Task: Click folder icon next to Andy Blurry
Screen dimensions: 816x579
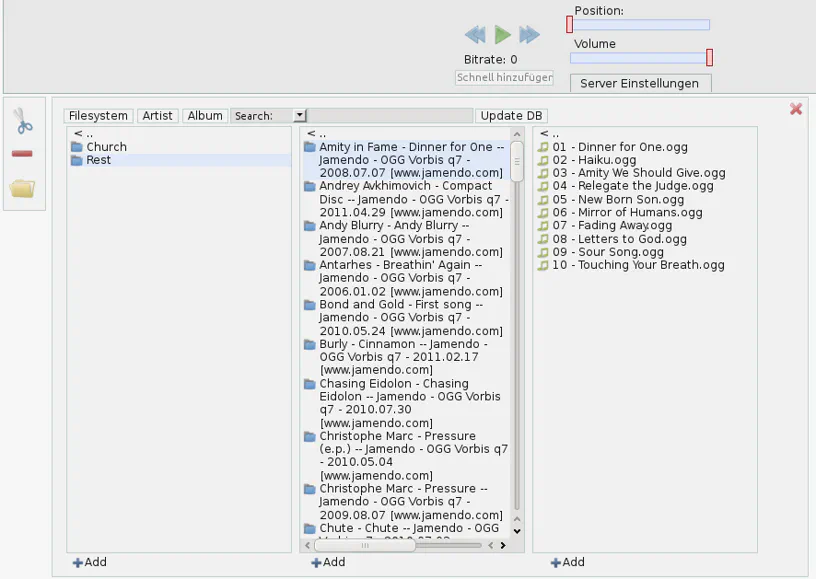Action: click(310, 226)
